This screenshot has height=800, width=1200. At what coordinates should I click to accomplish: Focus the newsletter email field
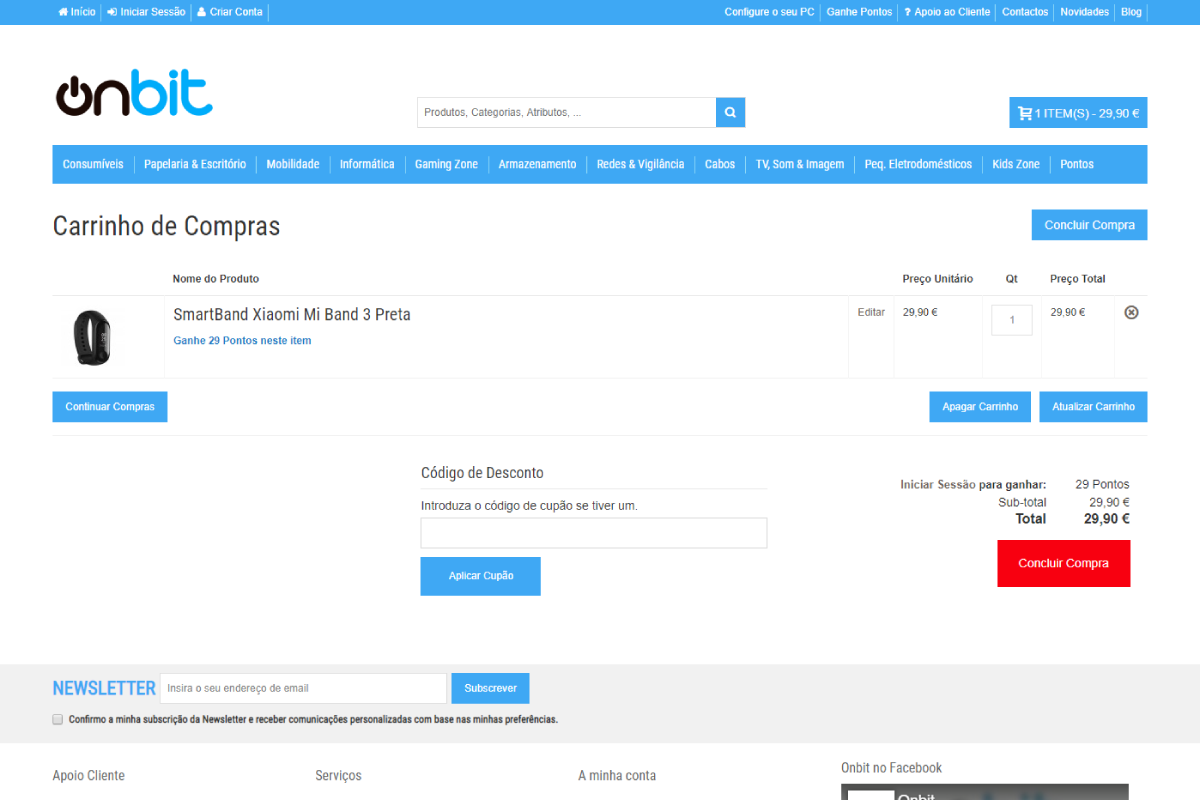click(x=303, y=688)
